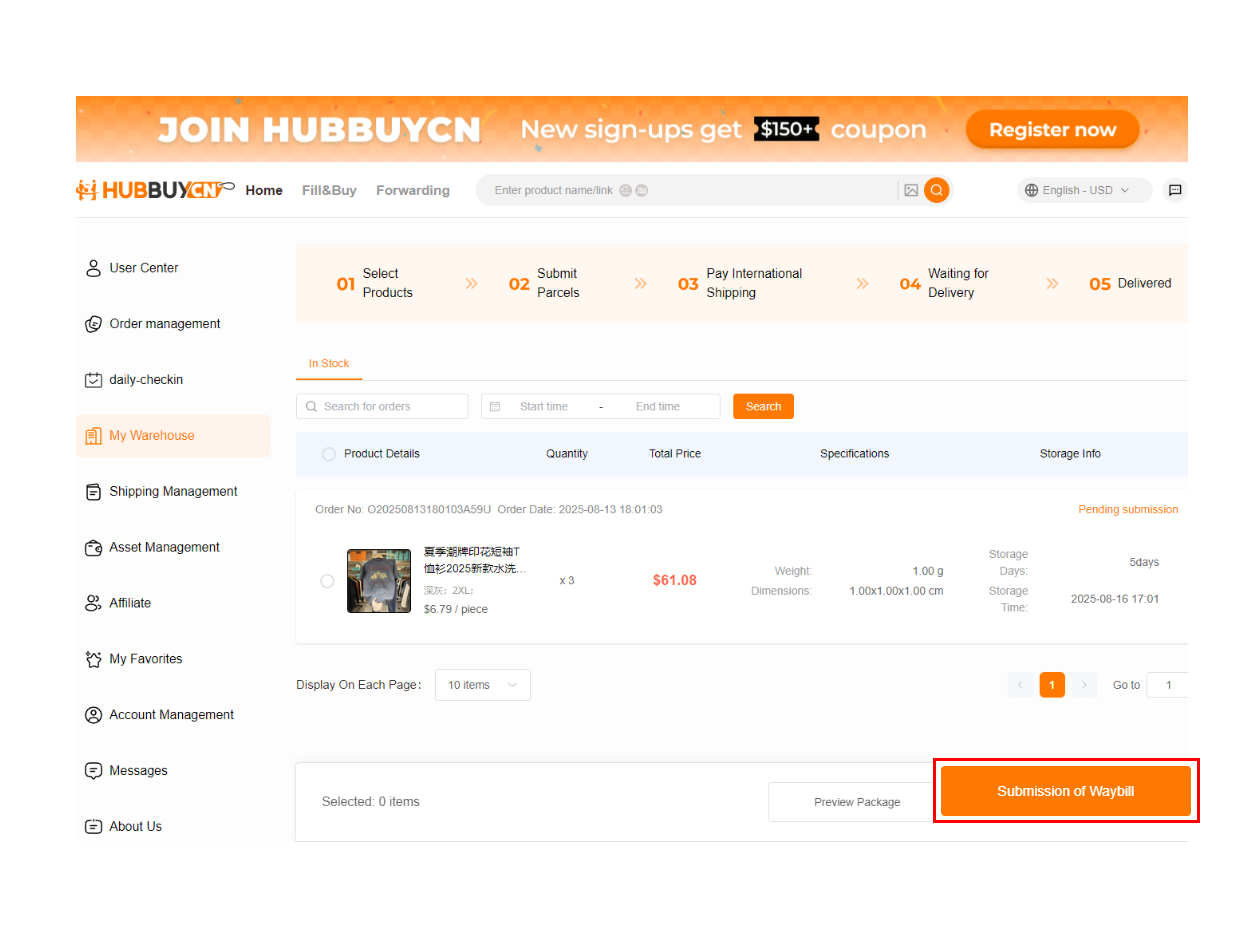Switch to the In Stock tab
Viewport: 1244px width, 926px height.
329,364
